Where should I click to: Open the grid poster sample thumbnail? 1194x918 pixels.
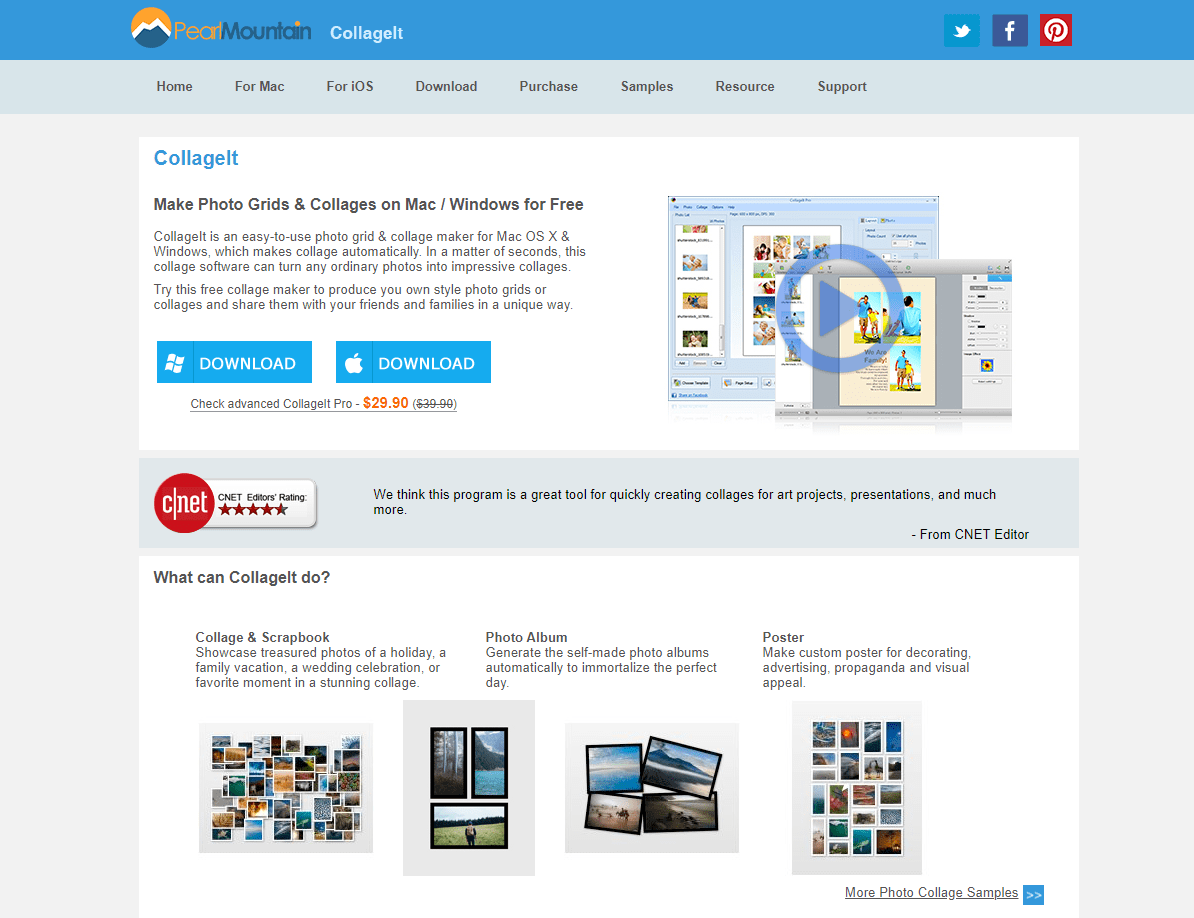tap(857, 788)
